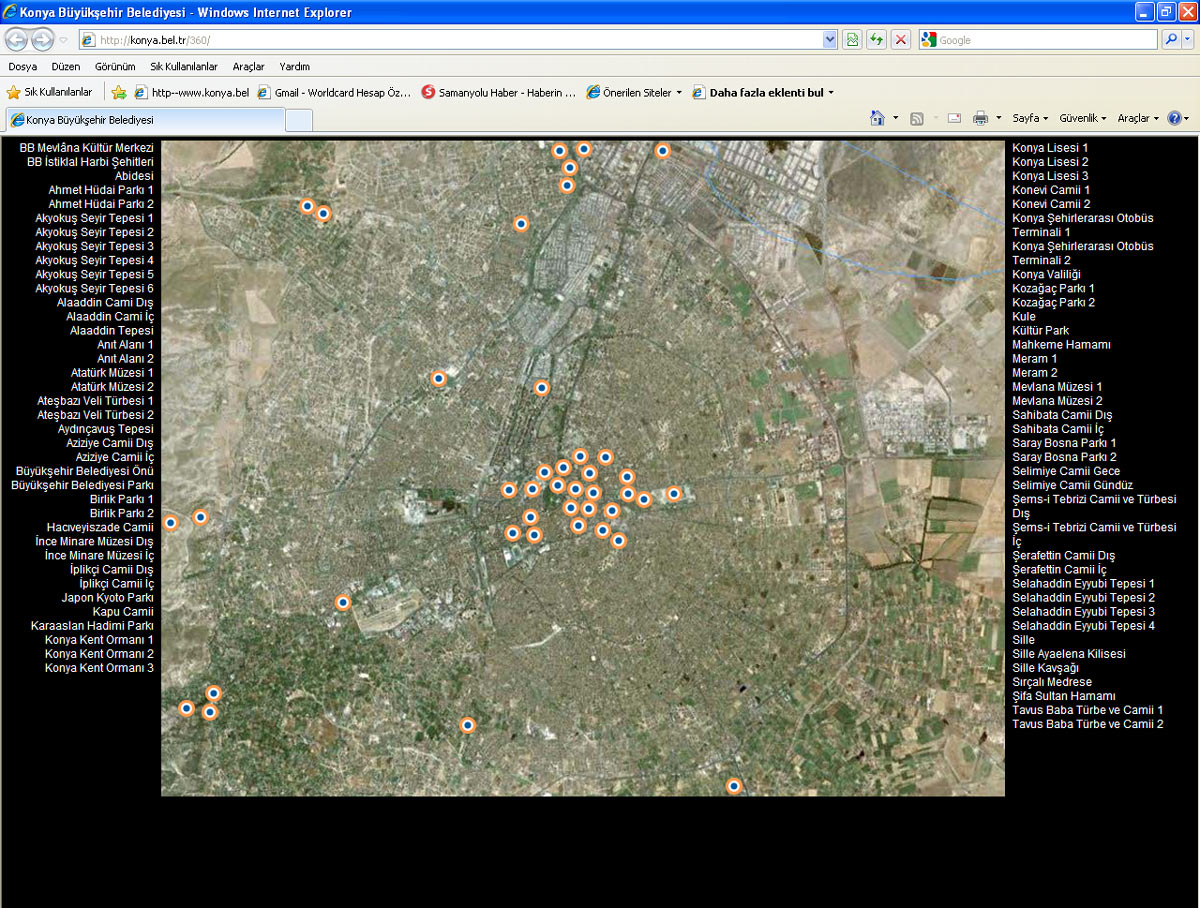Click the Print icon in command bar

(980, 118)
